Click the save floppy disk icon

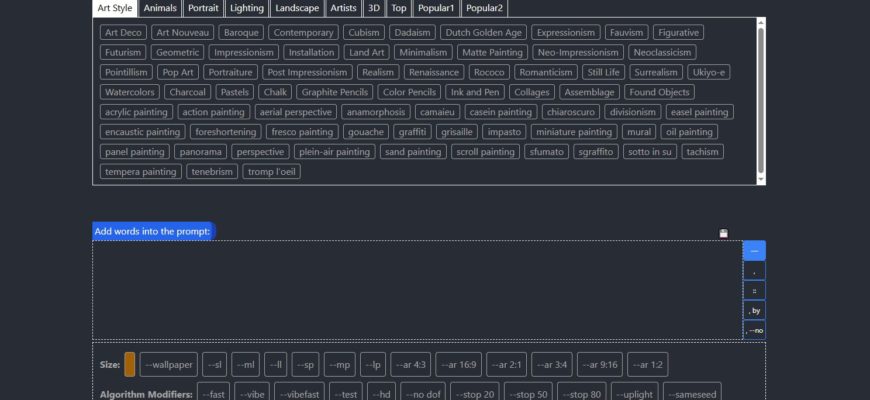click(x=724, y=234)
